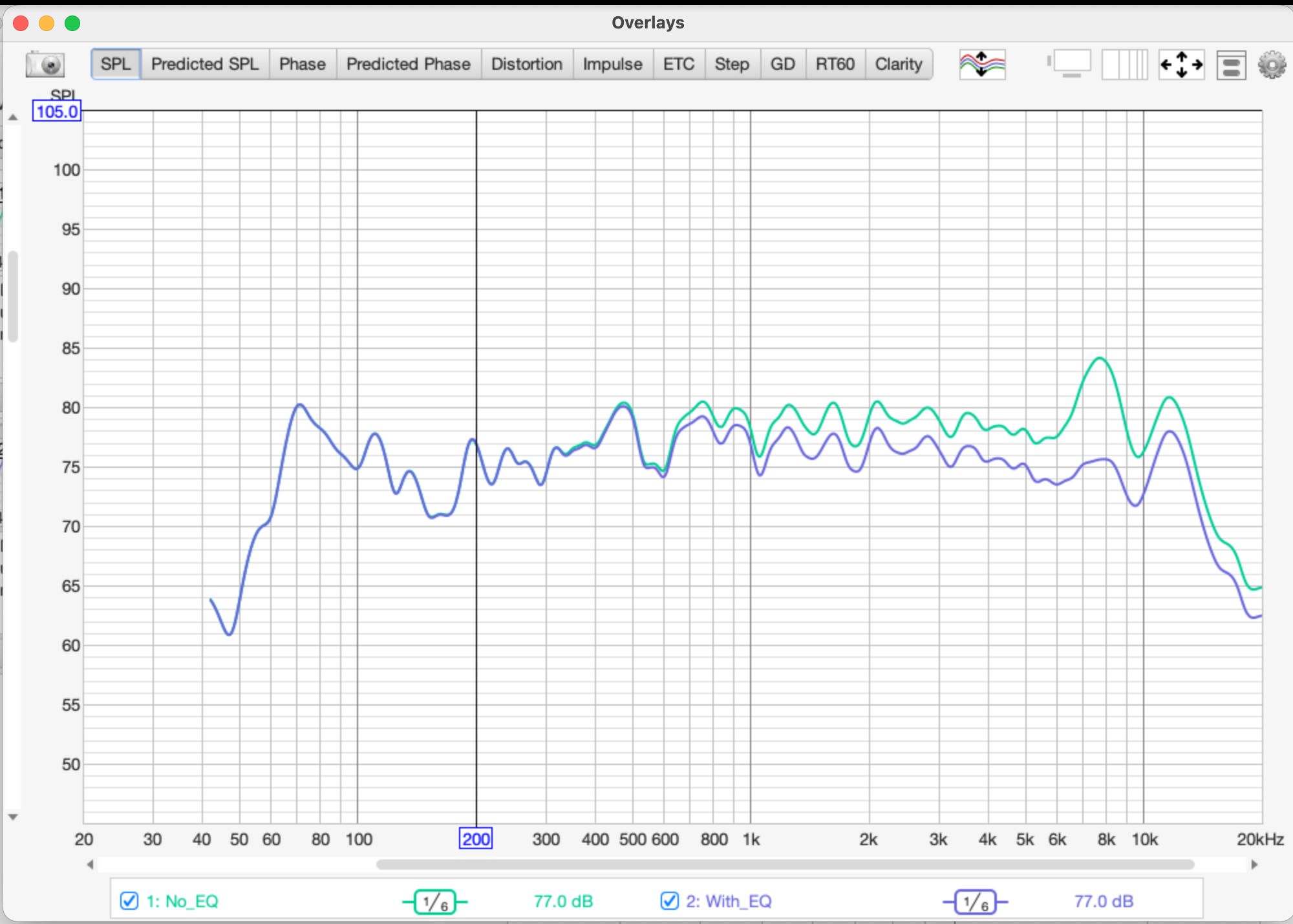Open the graph controls panel icon
Viewport: 1293px width, 924px height.
click(1231, 65)
